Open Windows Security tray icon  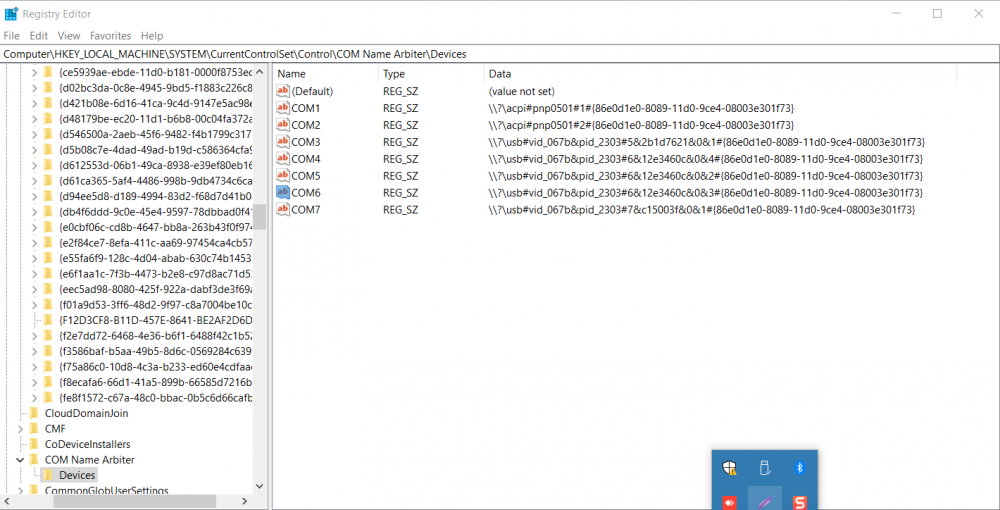[x=730, y=468]
